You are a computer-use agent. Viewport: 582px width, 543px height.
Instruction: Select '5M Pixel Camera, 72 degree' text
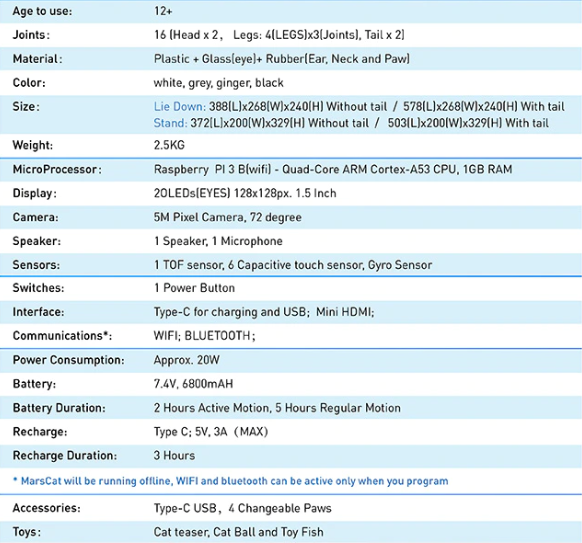[x=228, y=217]
